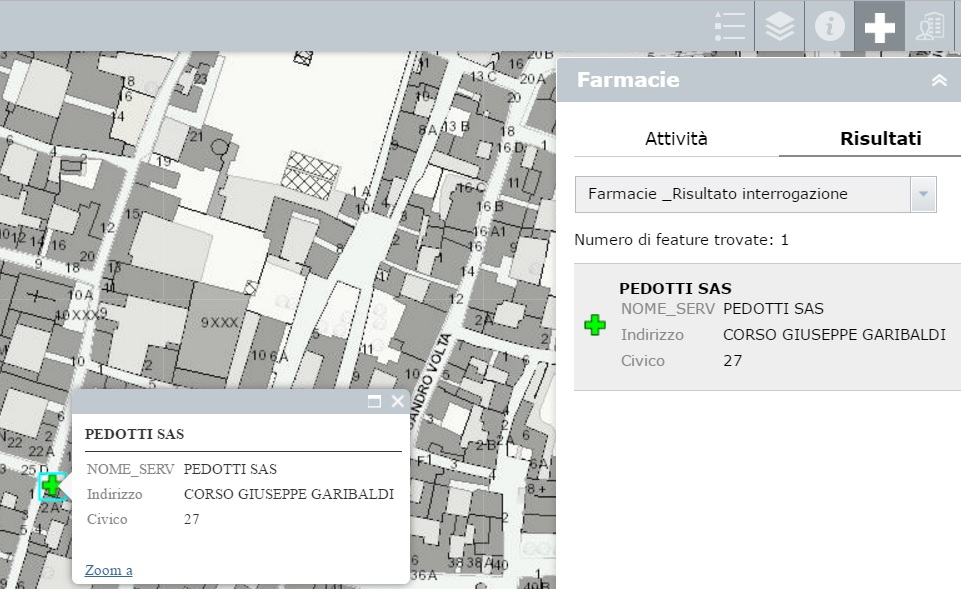The height and width of the screenshot is (589, 961).
Task: Open the Legend list icon in toolbar
Action: (730, 26)
